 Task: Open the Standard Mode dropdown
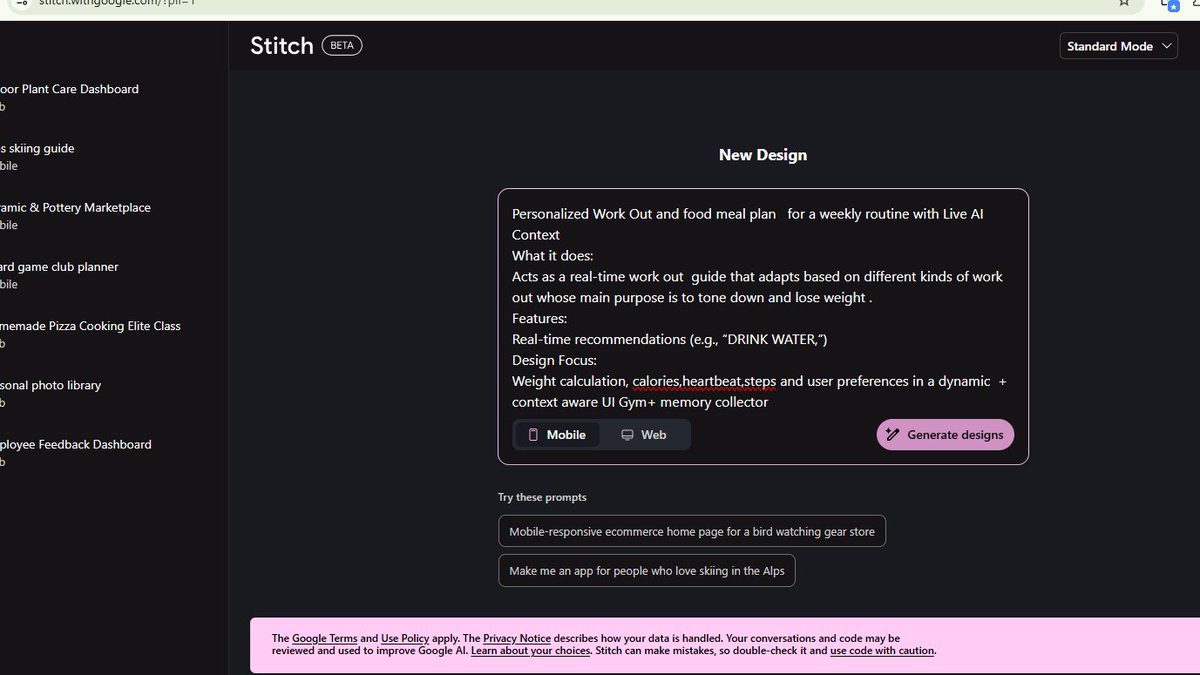pos(1118,46)
